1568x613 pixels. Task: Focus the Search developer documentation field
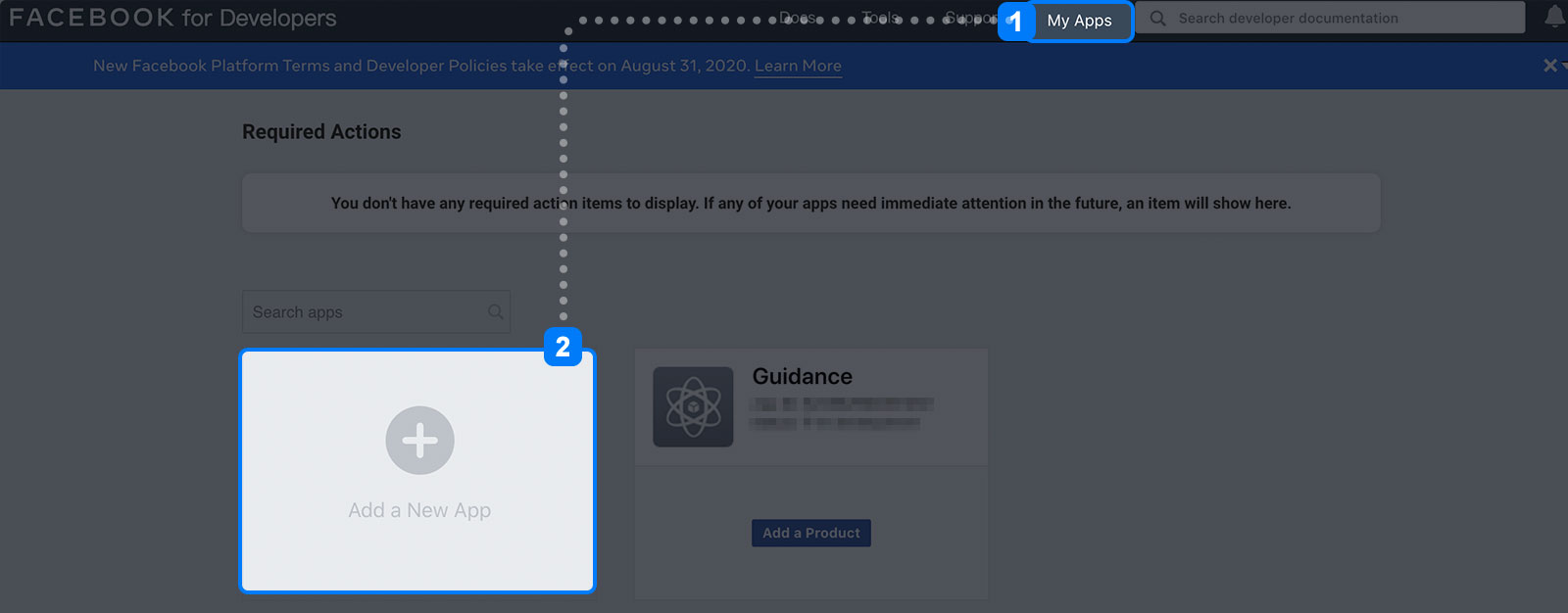coord(1330,18)
